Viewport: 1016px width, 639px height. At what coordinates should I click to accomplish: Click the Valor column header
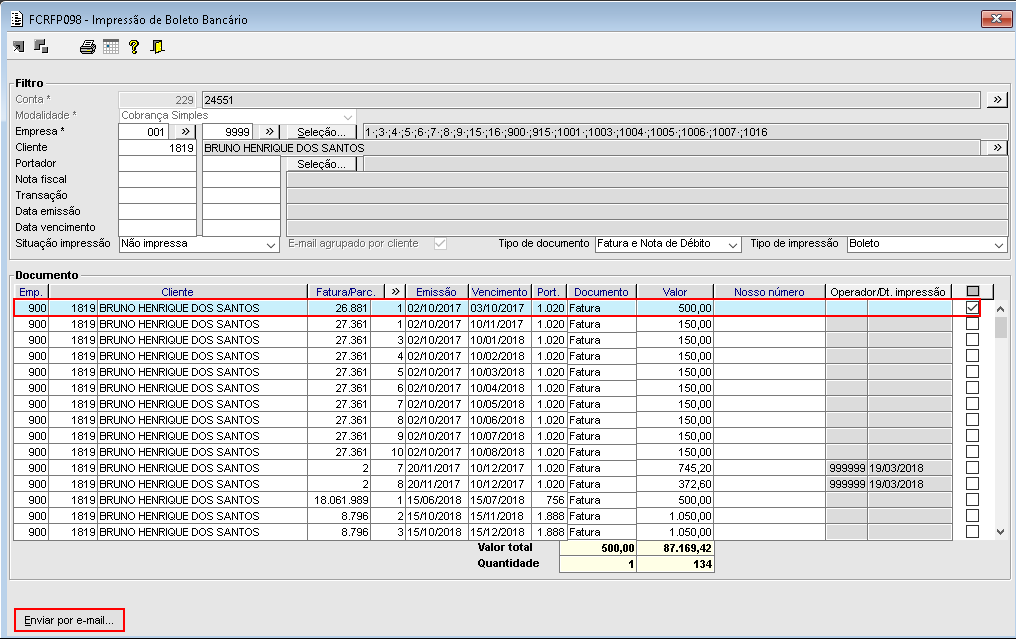click(x=675, y=292)
